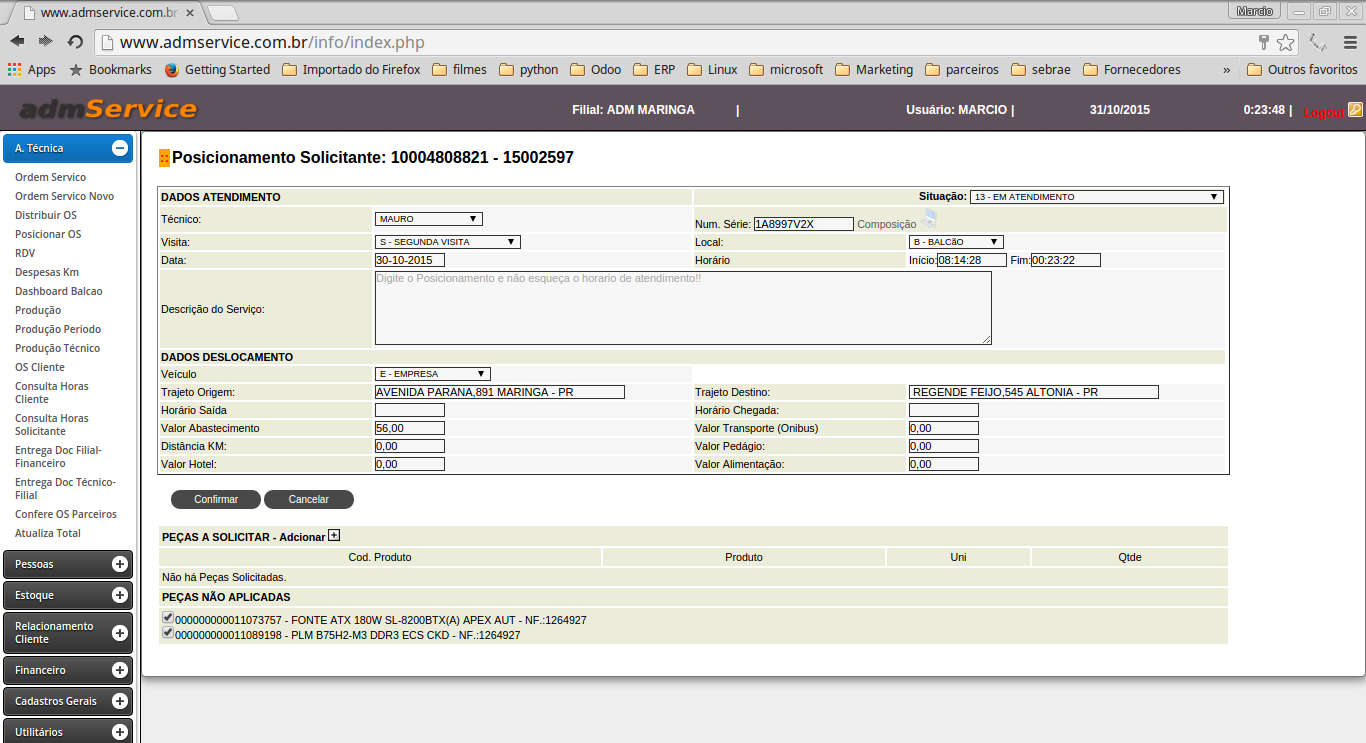
Task: Click the orange icon beside Posicionamento title
Action: tap(164, 158)
